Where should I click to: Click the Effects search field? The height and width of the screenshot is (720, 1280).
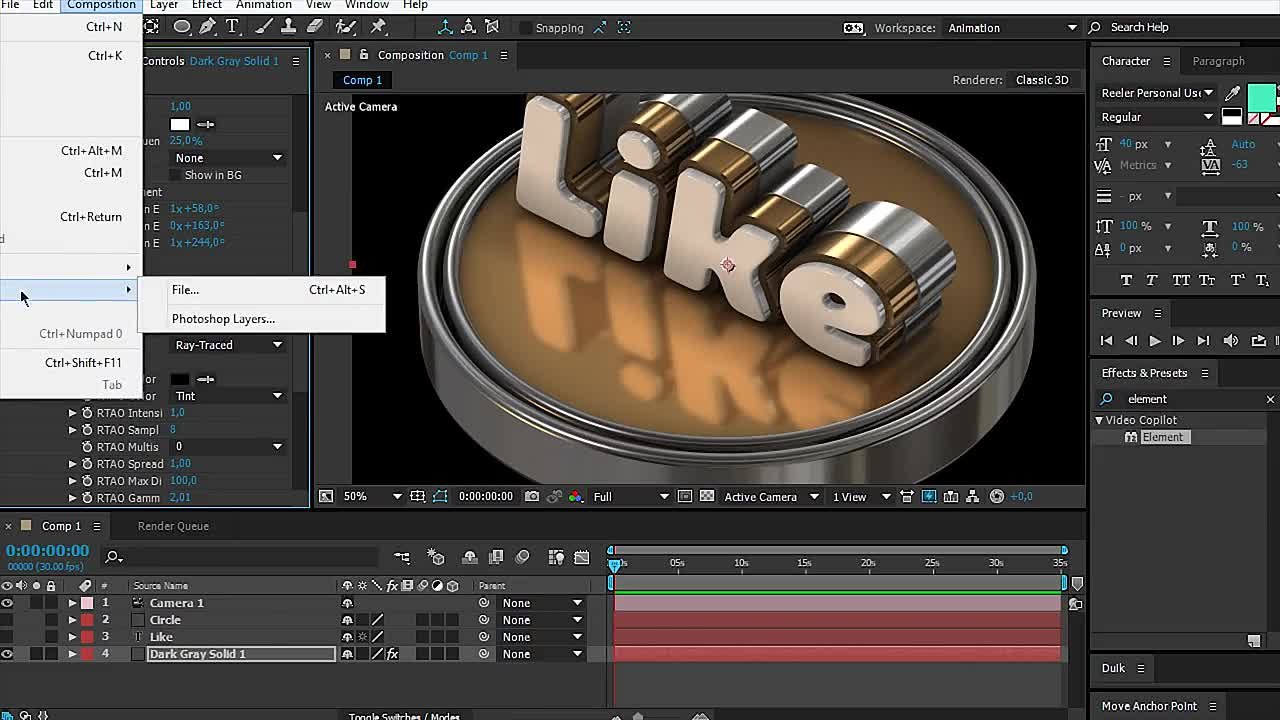1190,399
